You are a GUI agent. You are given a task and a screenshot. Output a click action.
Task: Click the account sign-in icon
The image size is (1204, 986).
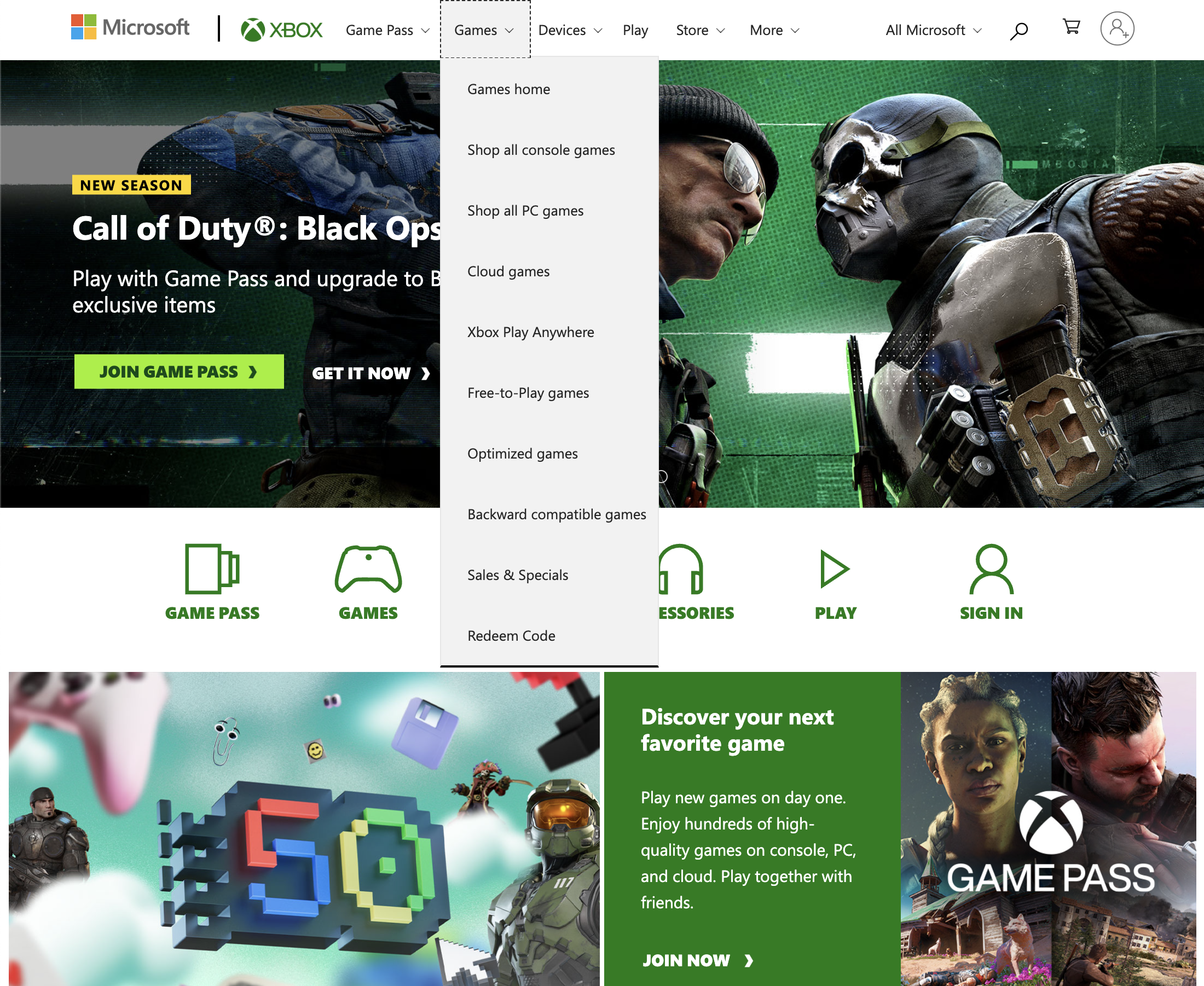1116,28
